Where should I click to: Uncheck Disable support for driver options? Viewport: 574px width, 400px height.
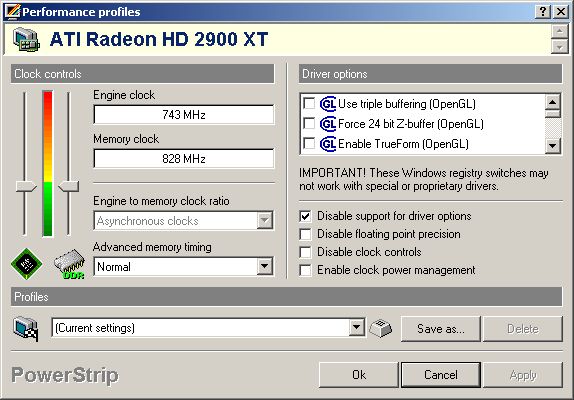pyautogui.click(x=305, y=216)
